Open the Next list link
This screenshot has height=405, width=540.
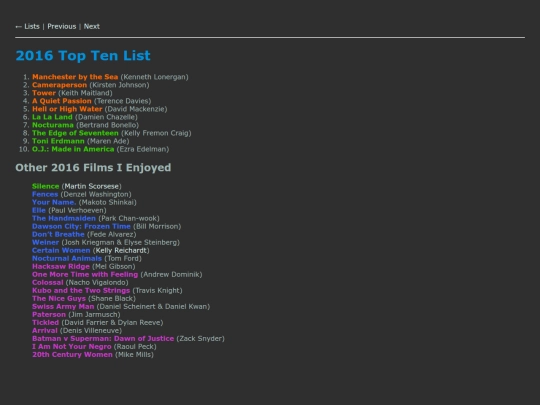[92, 27]
